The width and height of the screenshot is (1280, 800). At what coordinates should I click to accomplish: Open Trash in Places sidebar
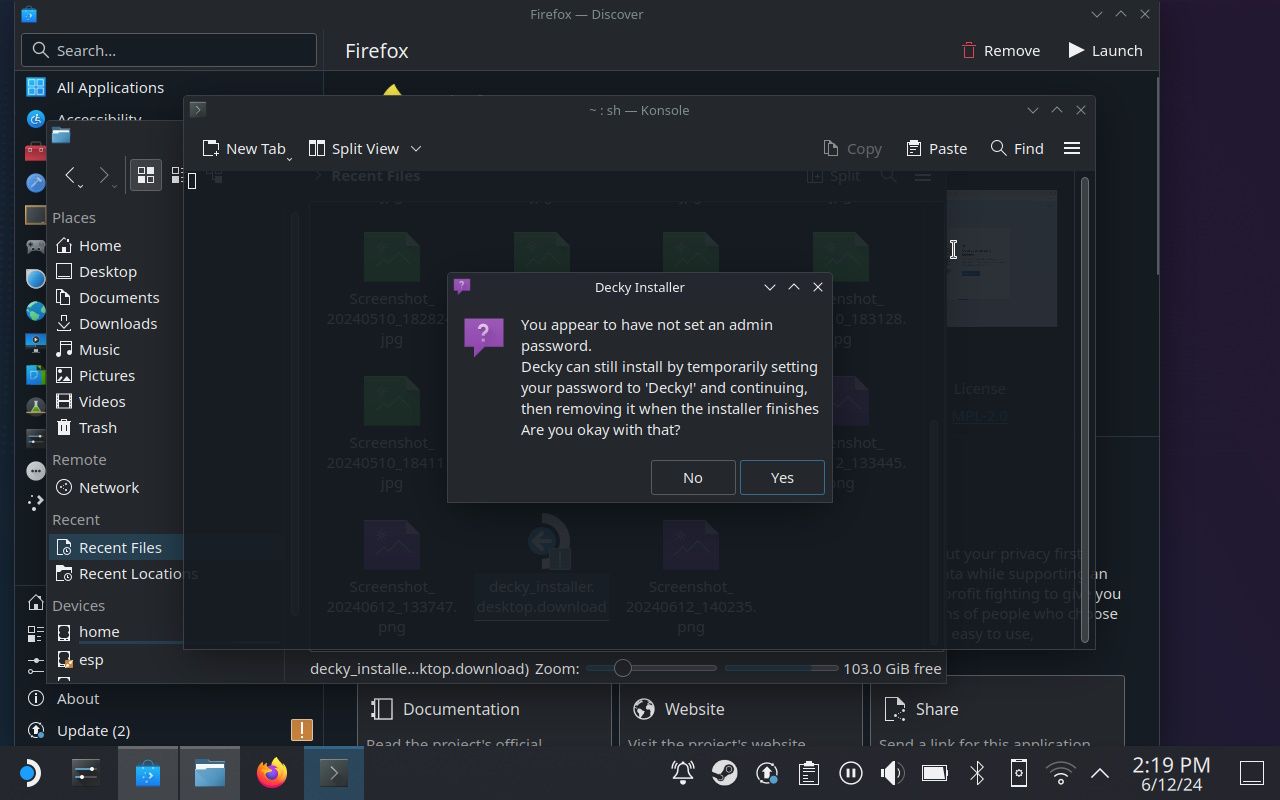tap(97, 427)
